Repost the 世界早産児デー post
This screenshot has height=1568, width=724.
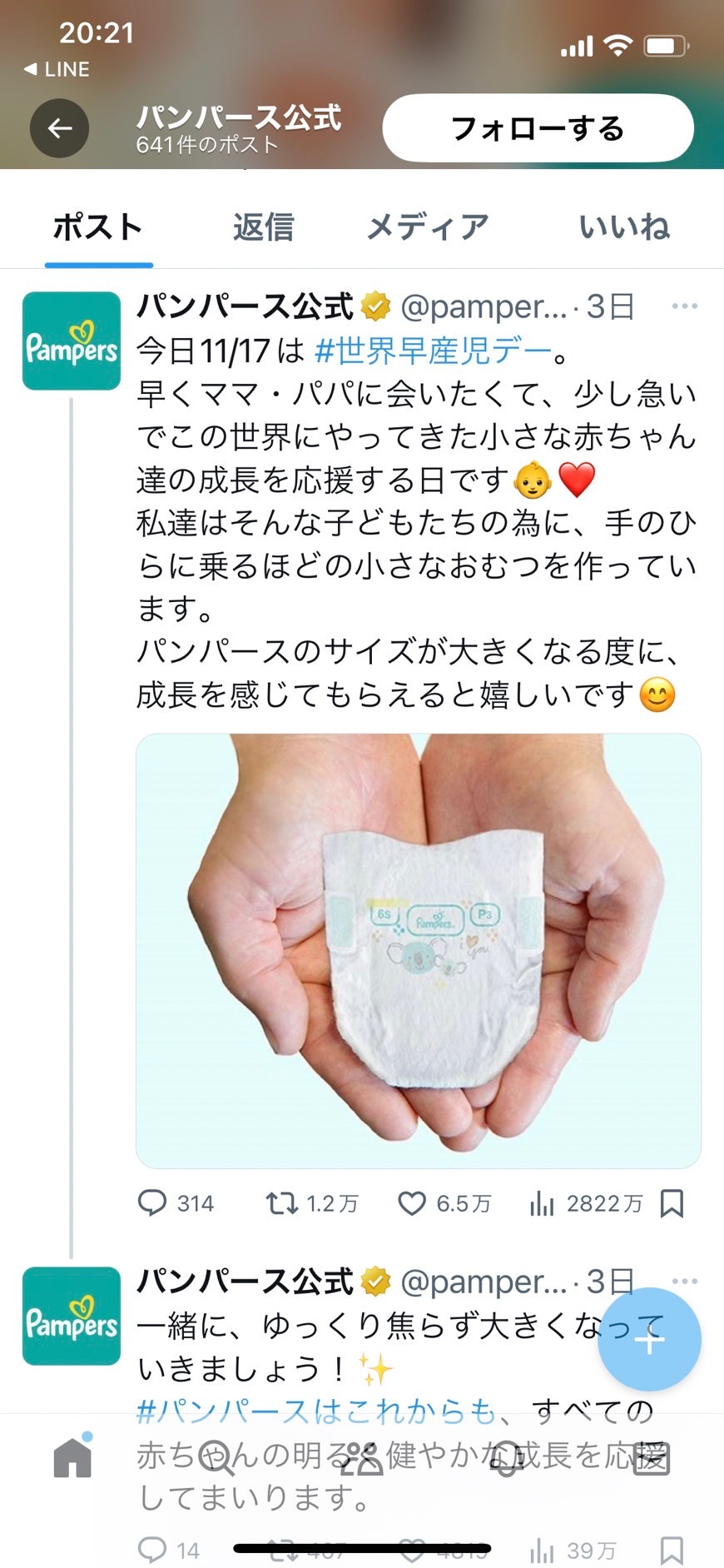coord(311,1203)
